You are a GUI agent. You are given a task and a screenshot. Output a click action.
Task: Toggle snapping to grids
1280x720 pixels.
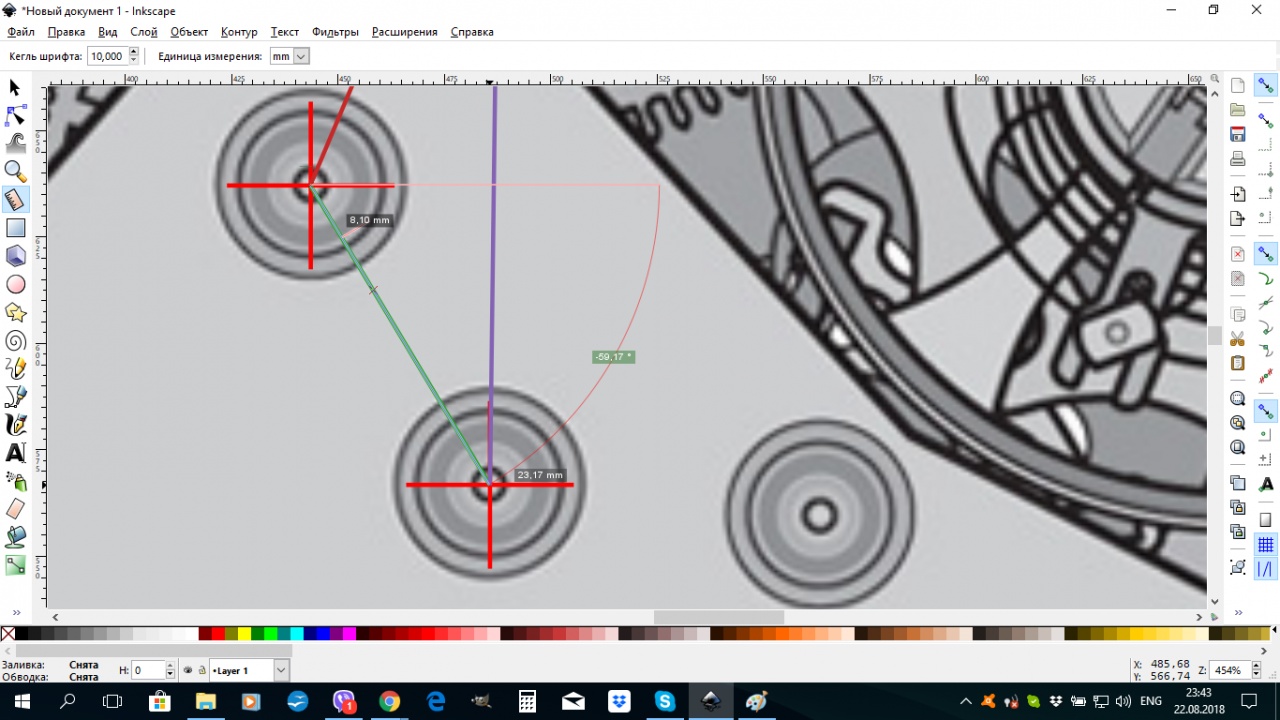[x=1266, y=545]
